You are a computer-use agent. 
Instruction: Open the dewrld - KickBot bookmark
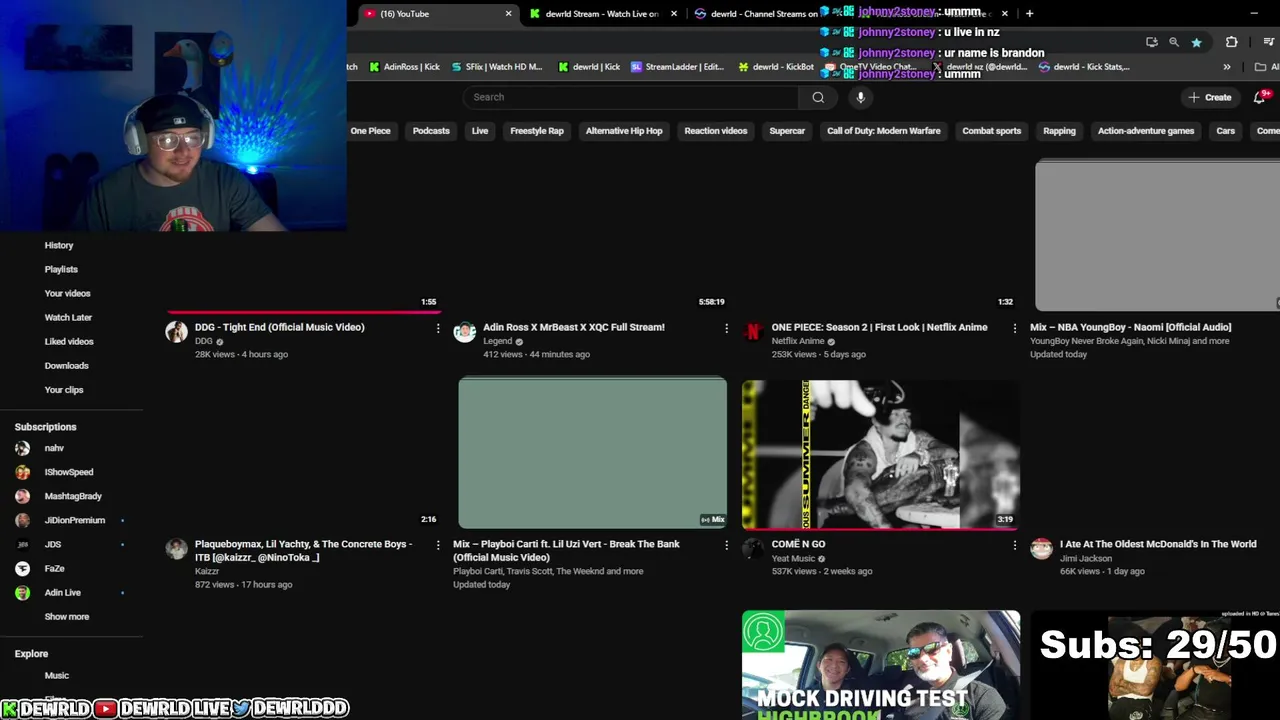point(776,67)
